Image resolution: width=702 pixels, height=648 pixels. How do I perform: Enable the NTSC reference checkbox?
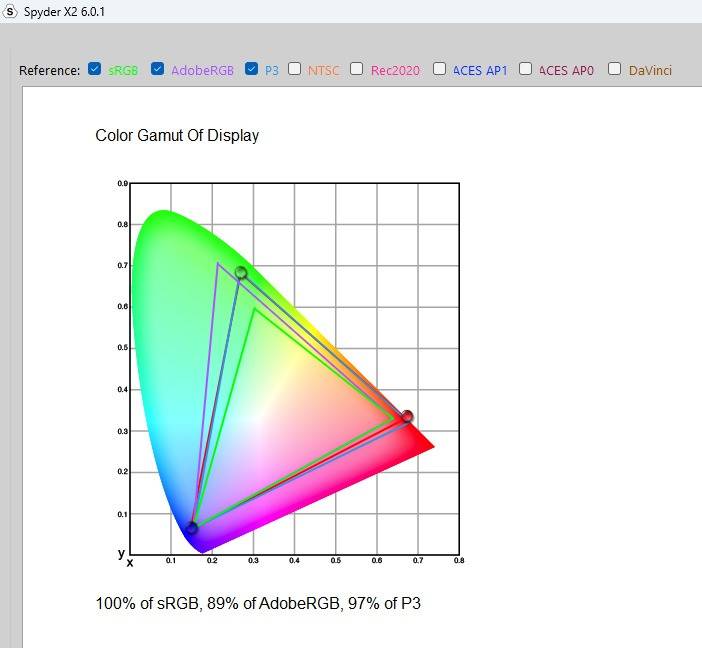tap(295, 70)
